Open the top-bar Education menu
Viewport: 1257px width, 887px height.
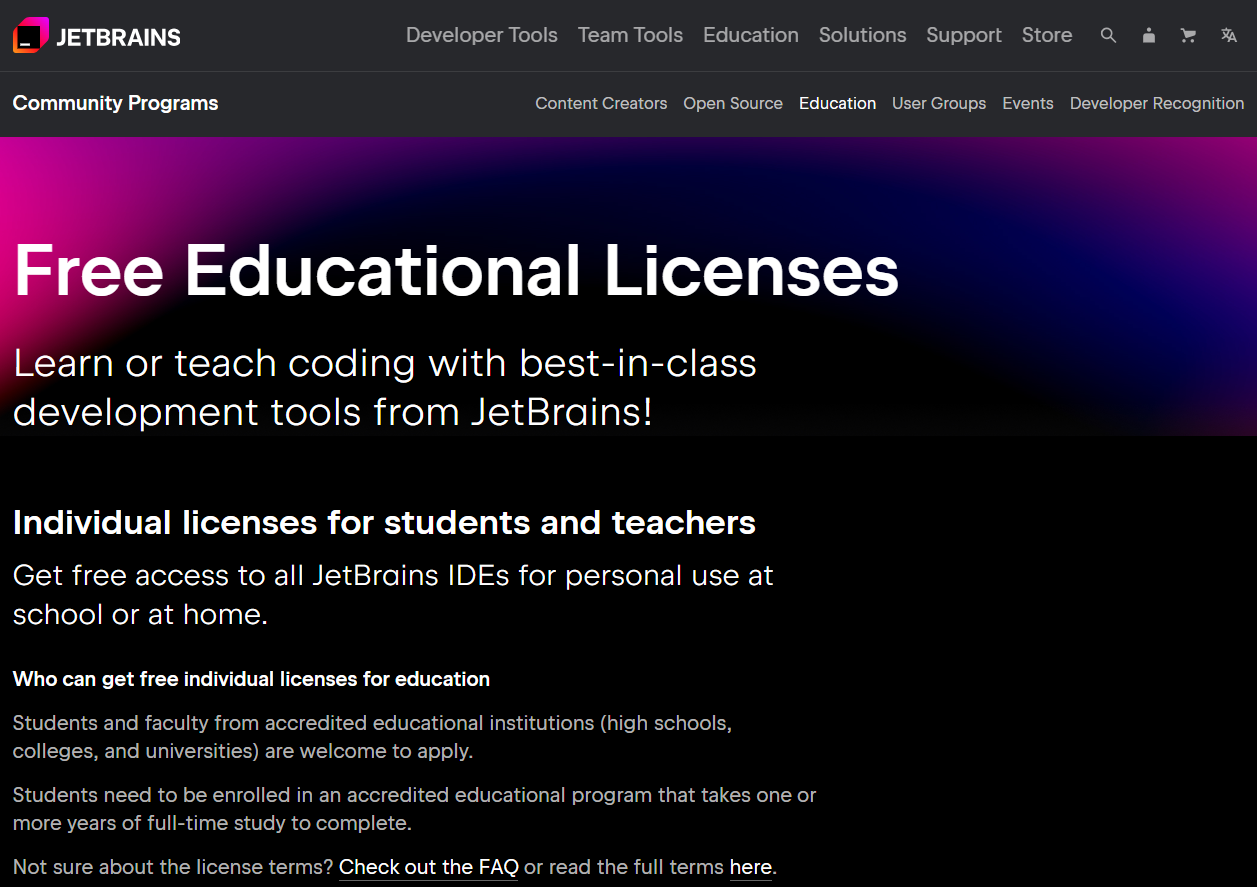pyautogui.click(x=751, y=35)
